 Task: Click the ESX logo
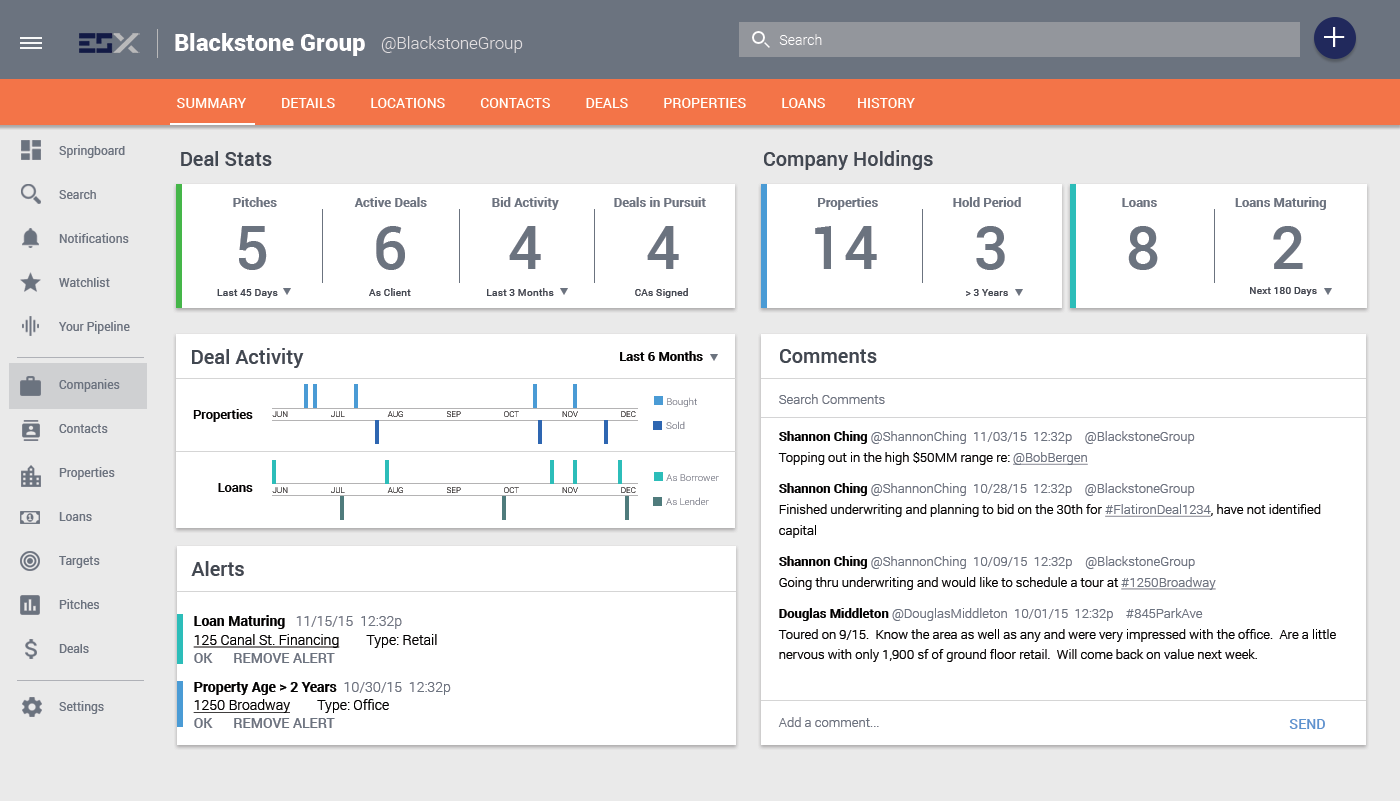109,43
